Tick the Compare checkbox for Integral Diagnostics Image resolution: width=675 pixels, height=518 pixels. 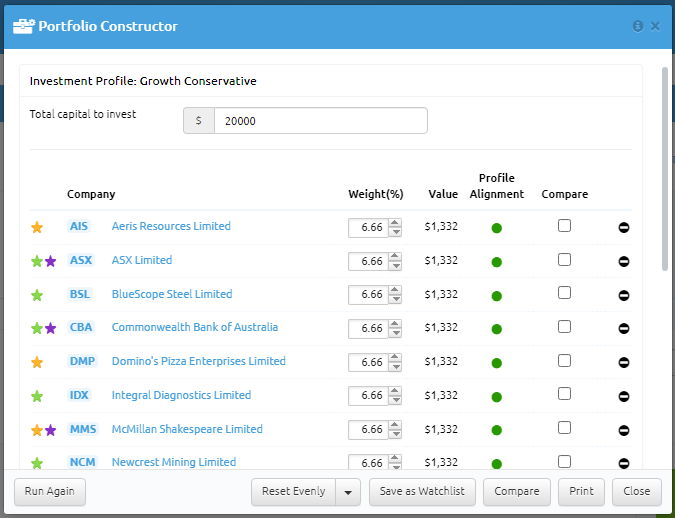[564, 394]
